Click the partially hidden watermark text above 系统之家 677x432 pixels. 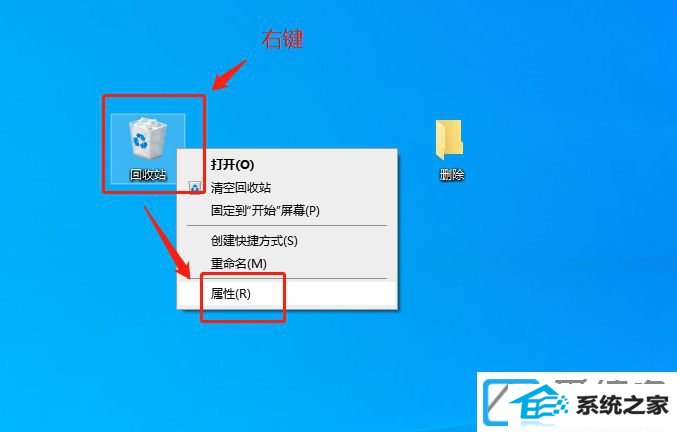[x=609, y=382]
